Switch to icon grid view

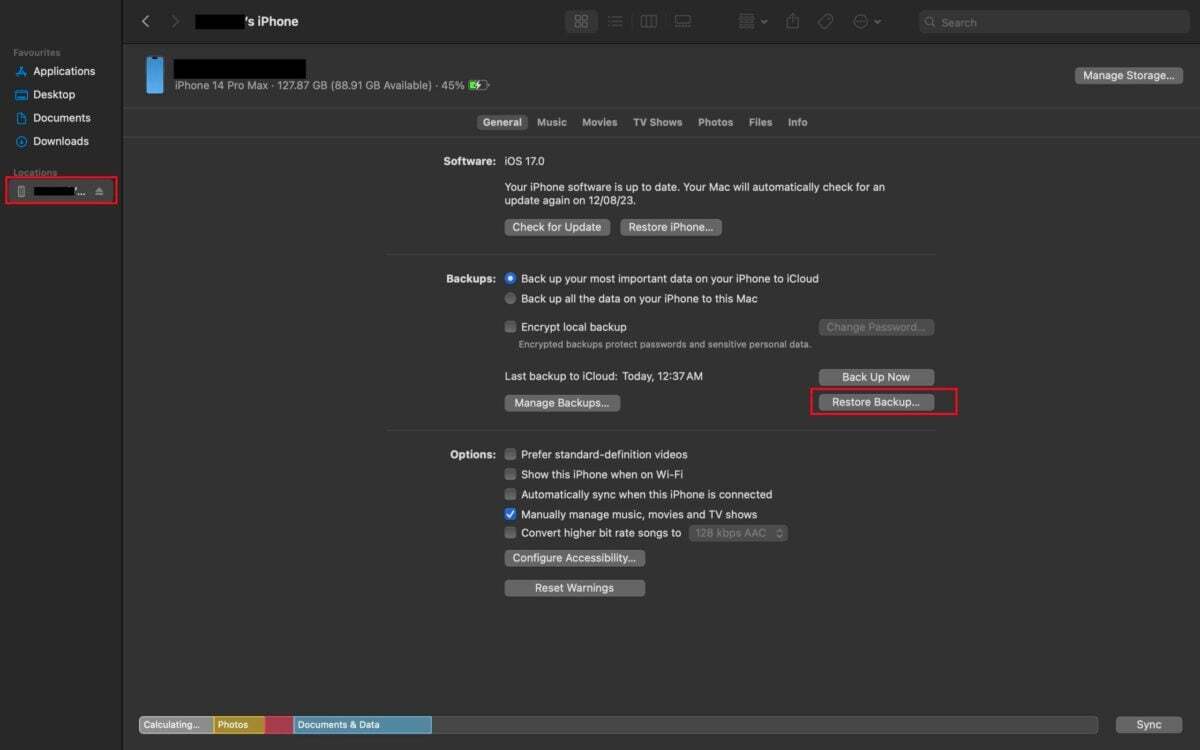pos(581,21)
